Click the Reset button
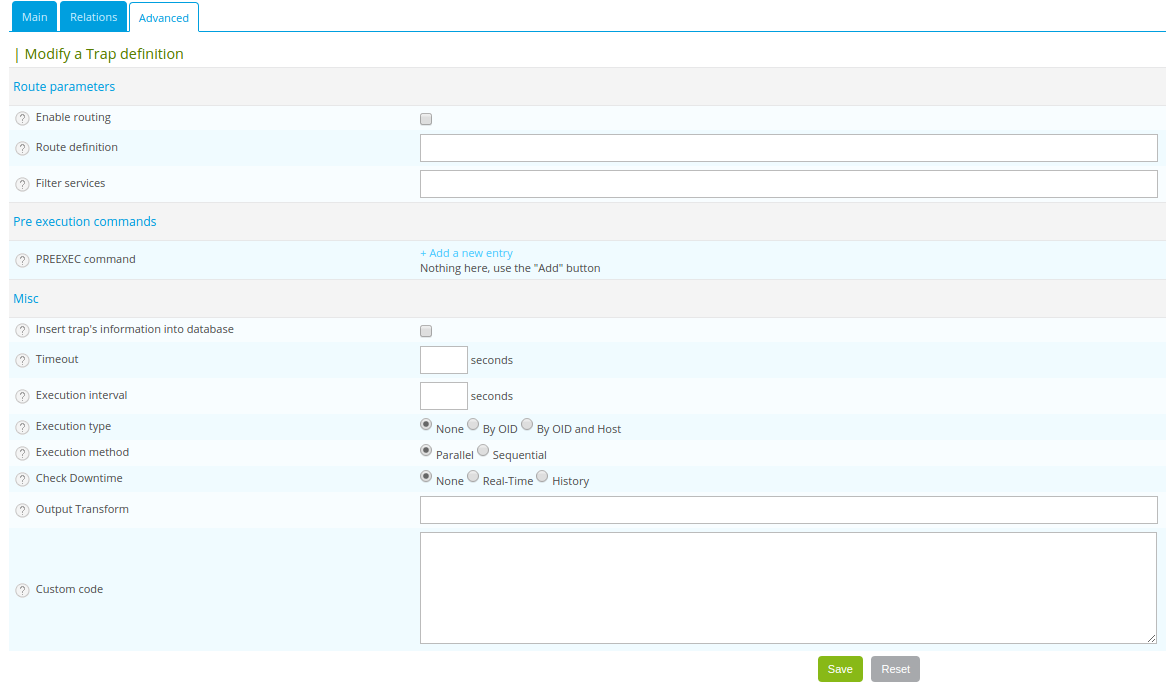Screen dimensions: 1166x688 [895, 669]
